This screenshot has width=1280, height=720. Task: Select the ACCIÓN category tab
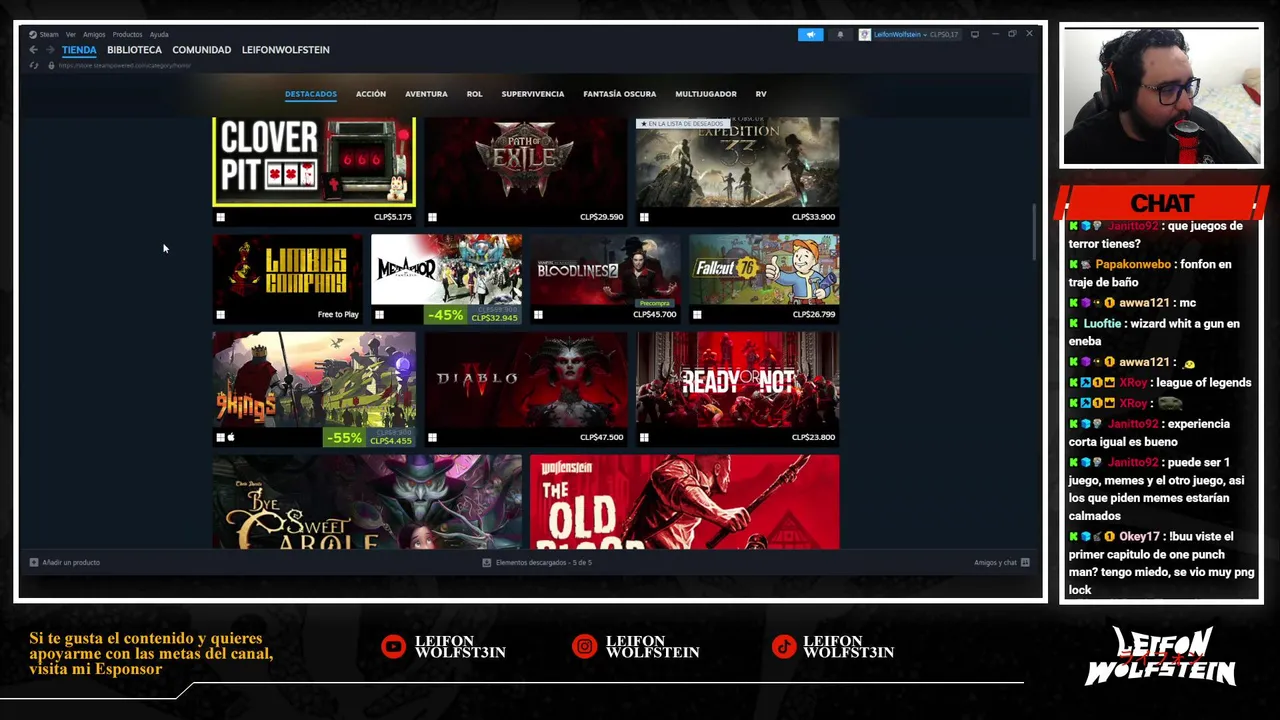pos(371,94)
